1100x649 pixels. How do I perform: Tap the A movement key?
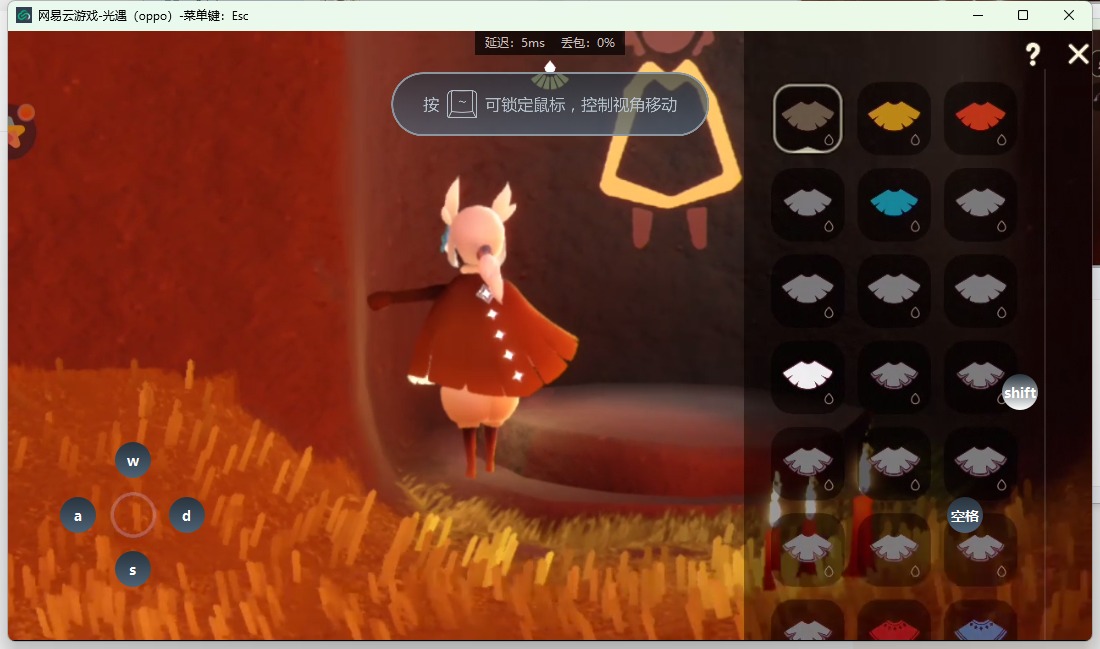click(78, 516)
